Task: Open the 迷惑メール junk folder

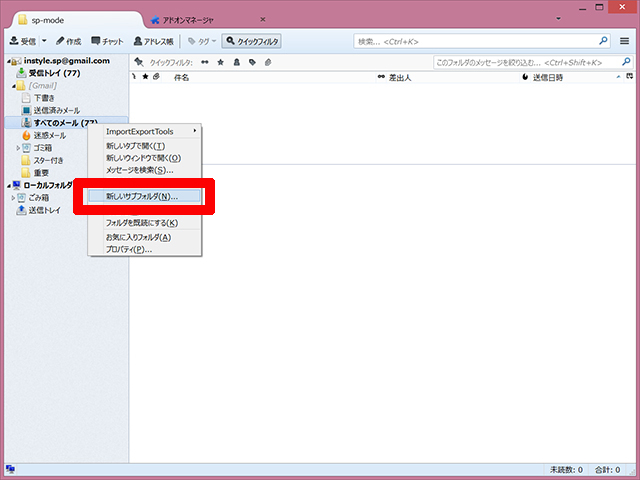Action: 50,135
